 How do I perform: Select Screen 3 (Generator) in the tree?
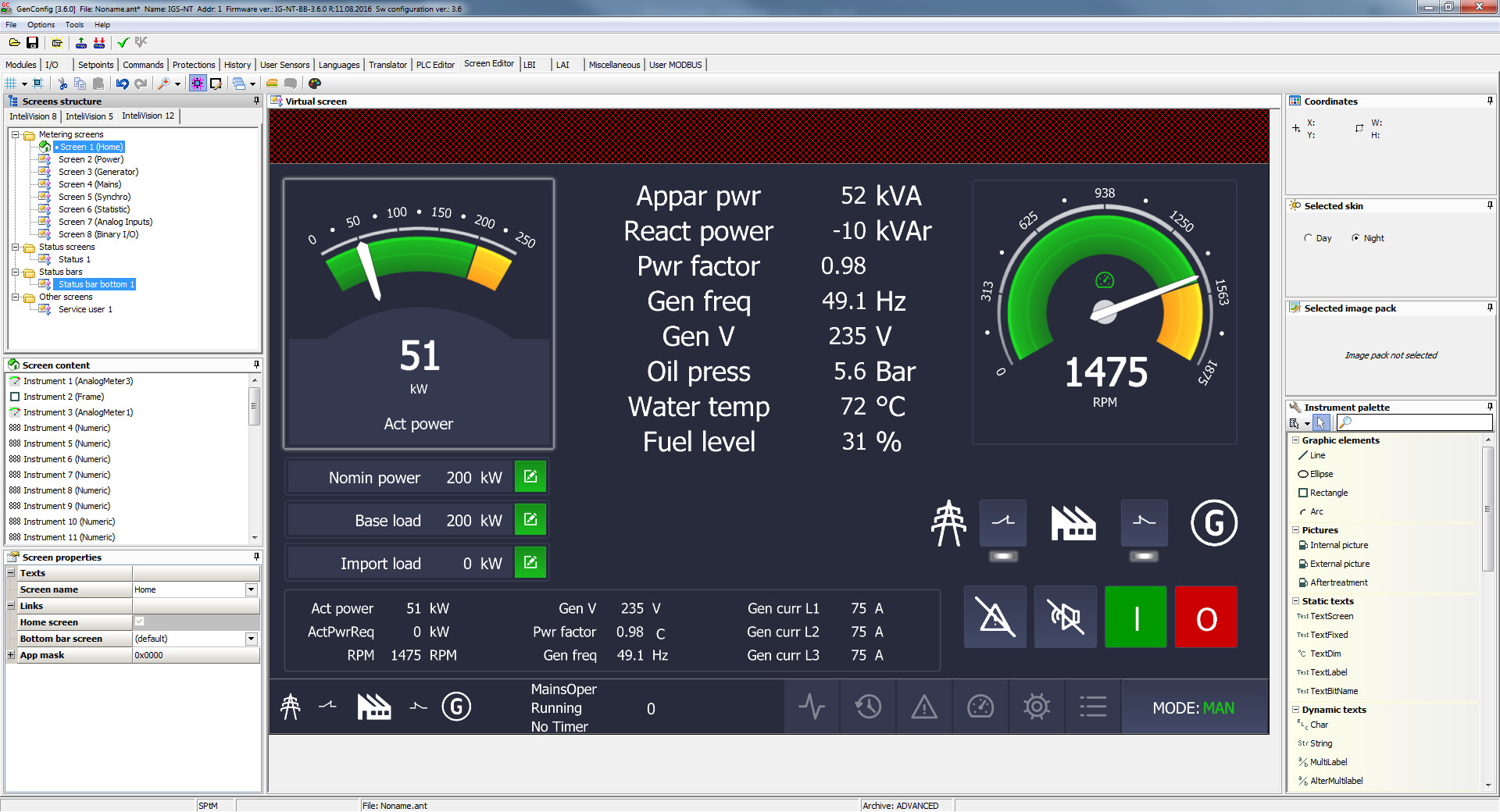98,172
